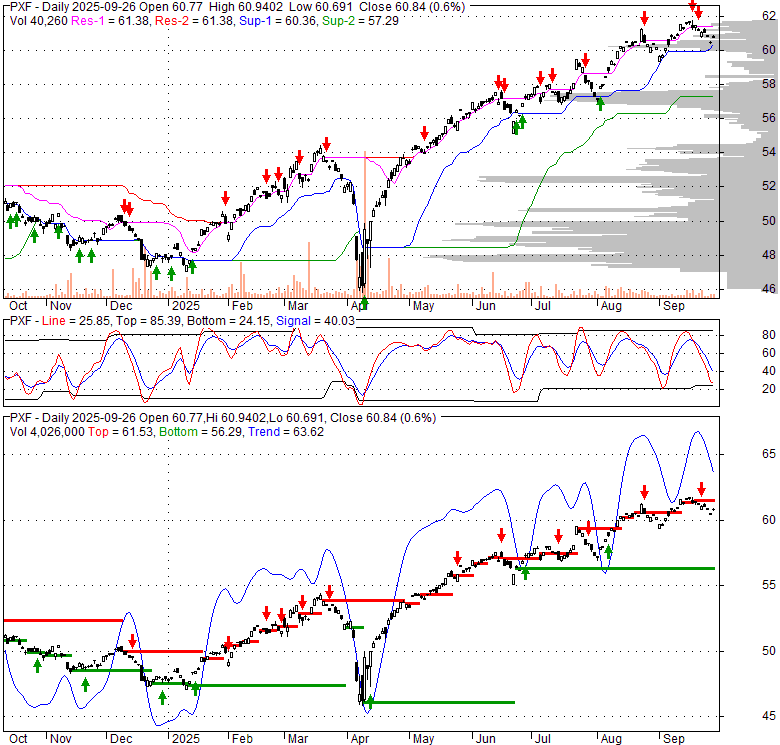The image size is (780, 745).
Task: Click the green buy arrow at the April low in the top chart
Action: (365, 301)
